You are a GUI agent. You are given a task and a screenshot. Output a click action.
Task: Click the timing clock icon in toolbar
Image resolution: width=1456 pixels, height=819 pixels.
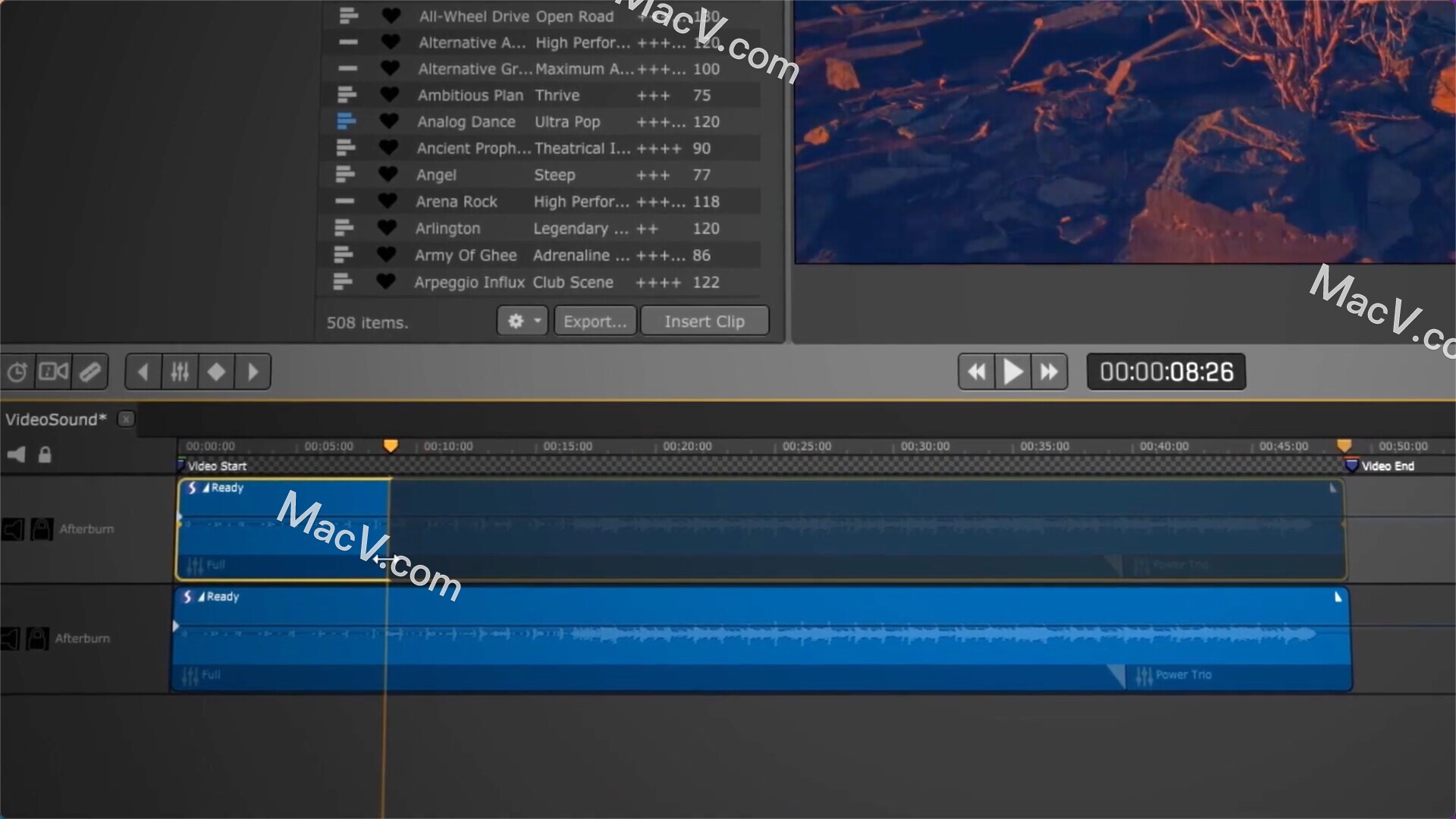pos(17,372)
